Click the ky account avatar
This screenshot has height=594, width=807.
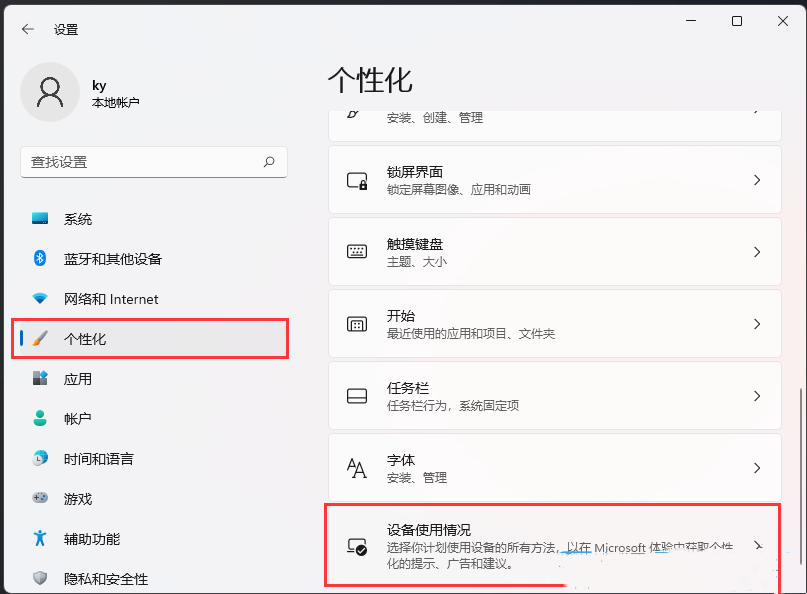[x=50, y=92]
